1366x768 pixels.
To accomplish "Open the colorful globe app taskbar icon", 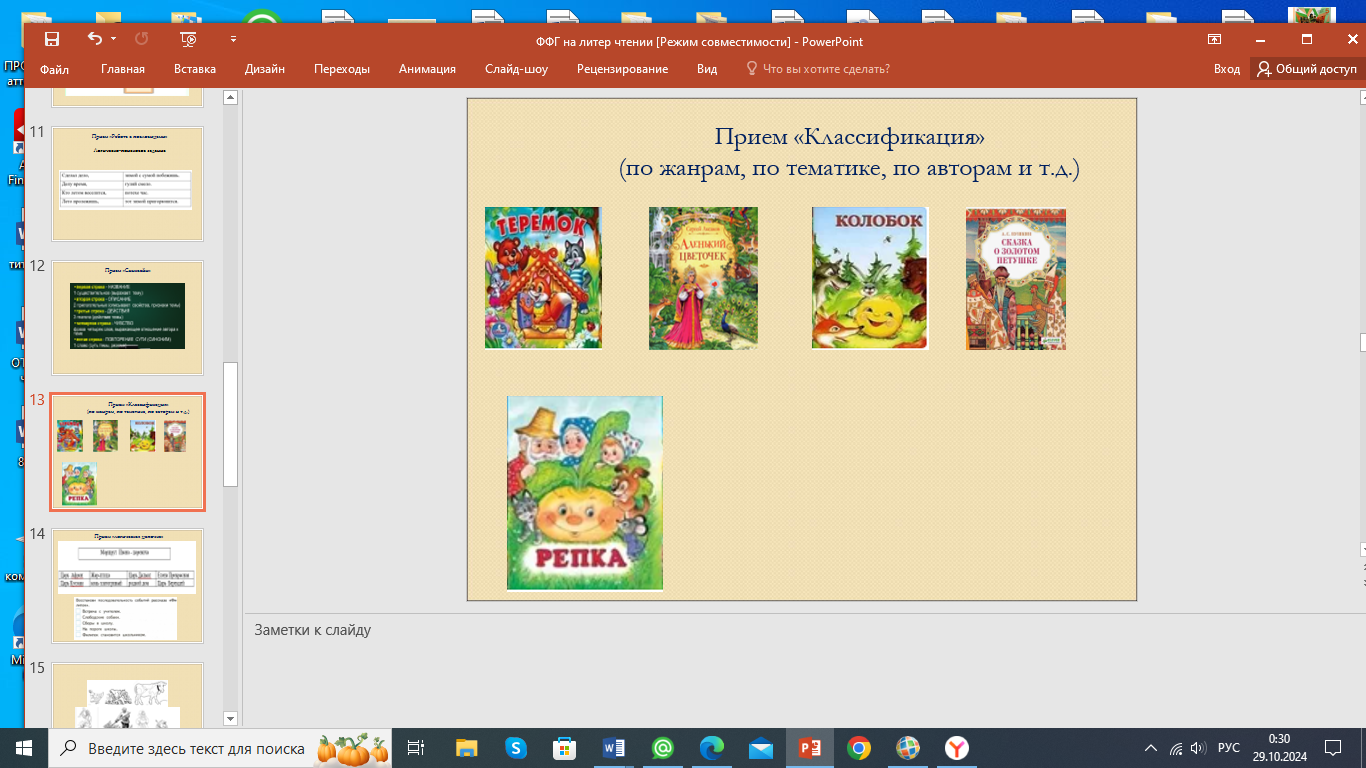I will pyautogui.click(x=908, y=748).
